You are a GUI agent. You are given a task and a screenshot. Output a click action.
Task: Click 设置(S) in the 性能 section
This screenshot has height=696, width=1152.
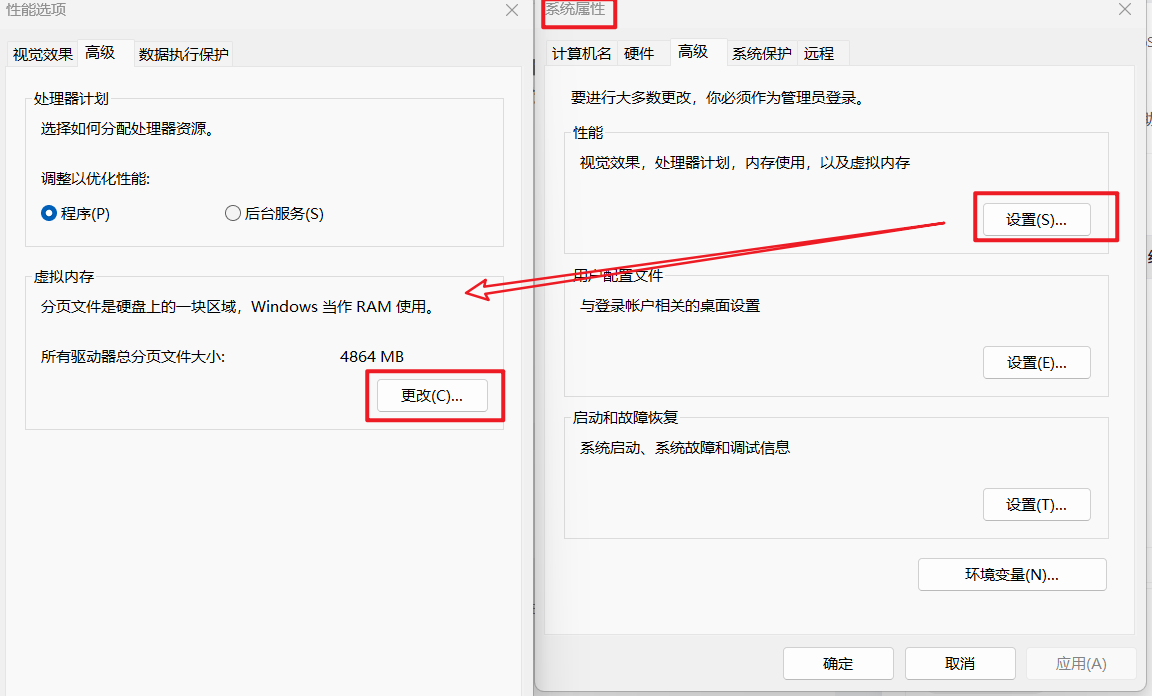1036,218
